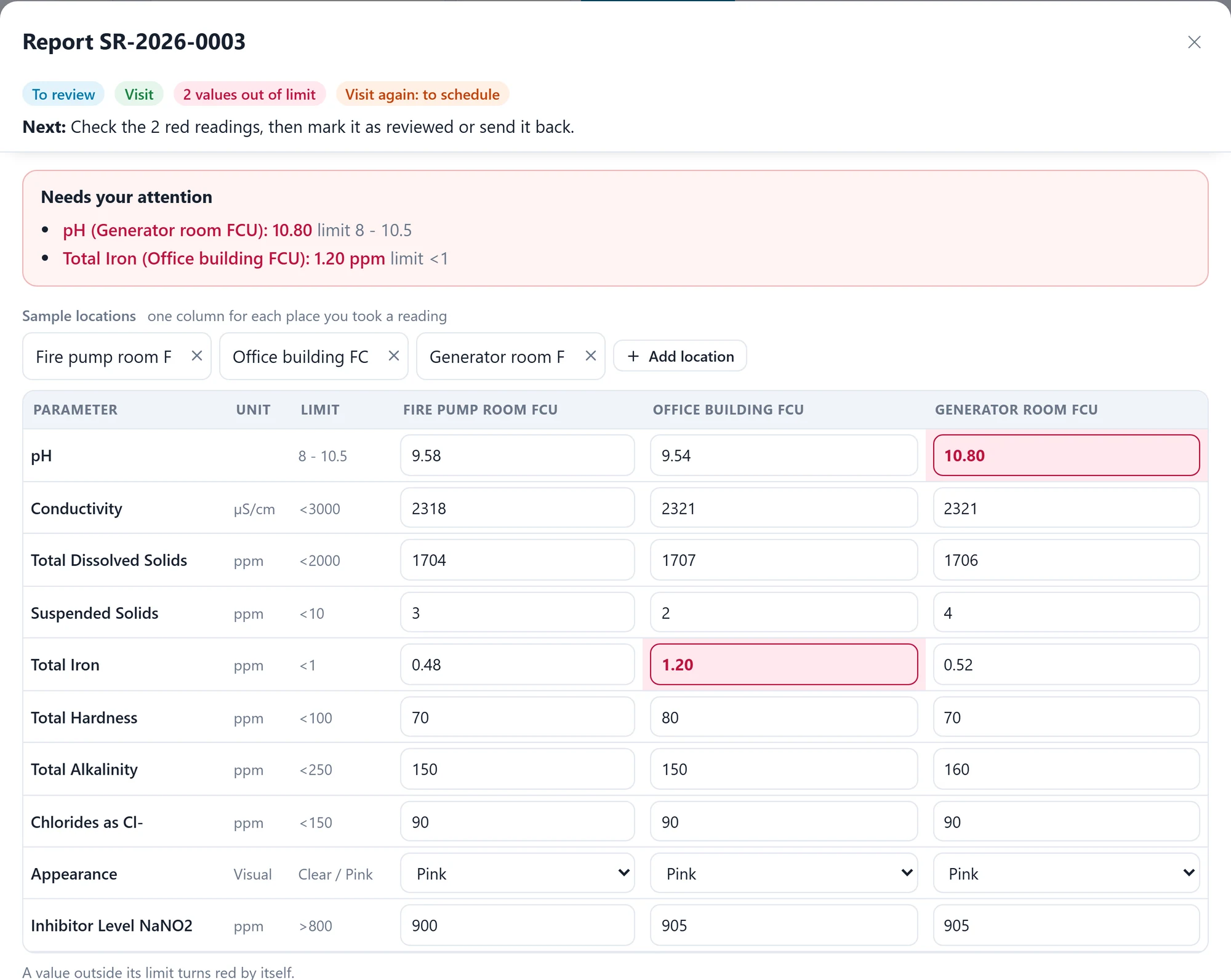Close the Report SR-2026-0003 dialog
Image resolution: width=1231 pixels, height=980 pixels.
click(x=1194, y=42)
